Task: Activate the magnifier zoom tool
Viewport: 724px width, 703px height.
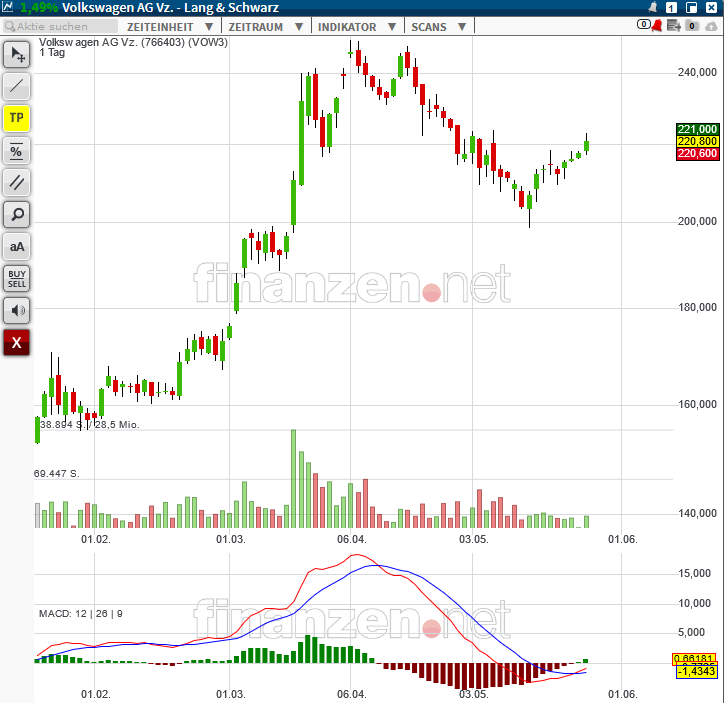Action: point(17,214)
